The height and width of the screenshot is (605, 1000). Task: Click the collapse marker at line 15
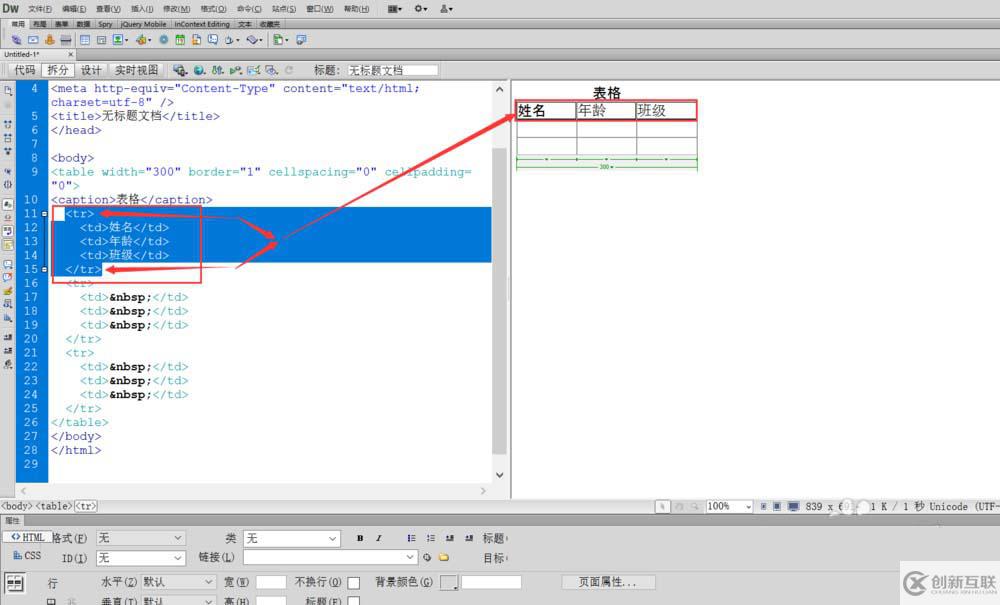pos(44,269)
